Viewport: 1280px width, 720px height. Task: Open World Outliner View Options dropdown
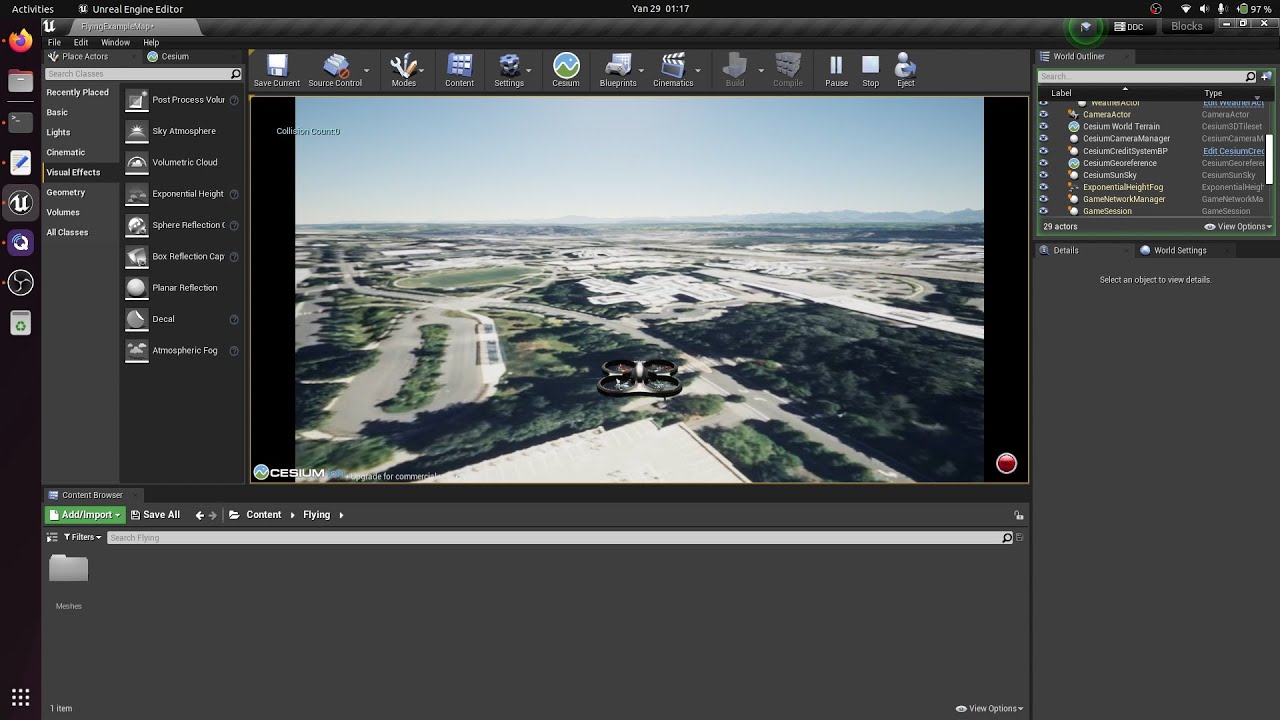(x=1238, y=227)
